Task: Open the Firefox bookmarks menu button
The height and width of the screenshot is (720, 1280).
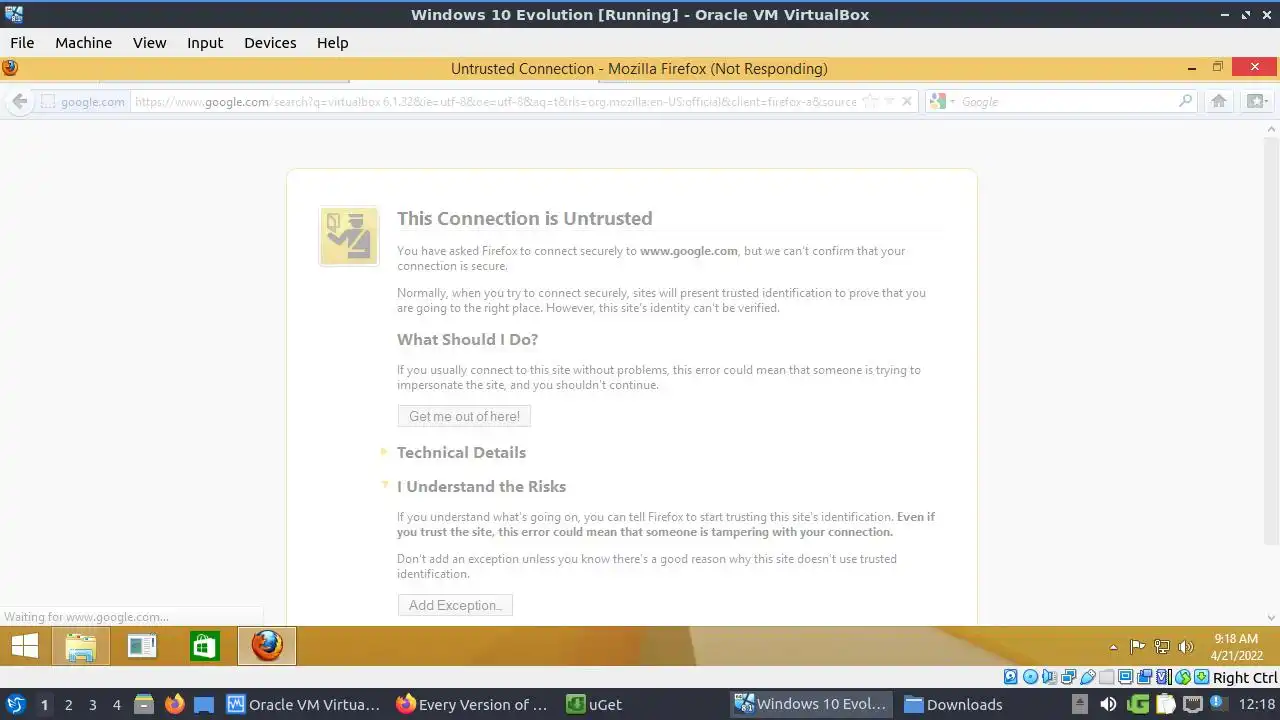Action: [1256, 101]
